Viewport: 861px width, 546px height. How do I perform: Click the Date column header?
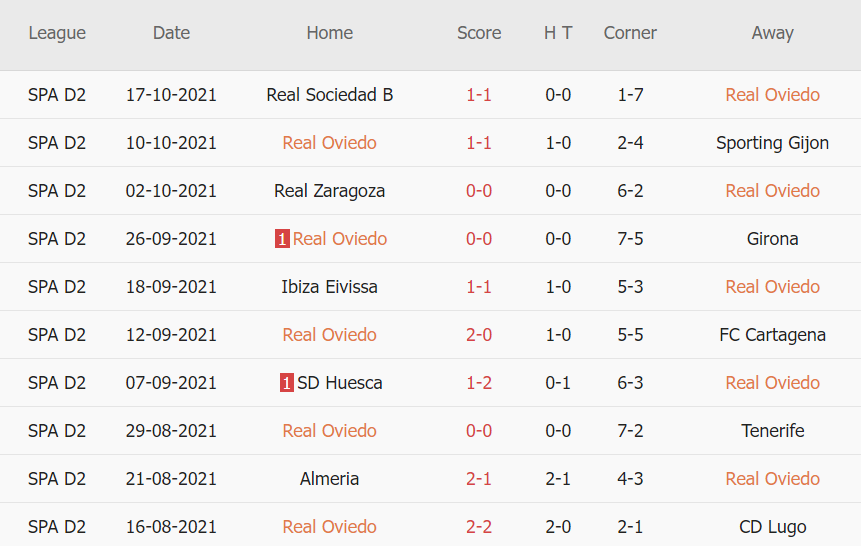point(171,33)
